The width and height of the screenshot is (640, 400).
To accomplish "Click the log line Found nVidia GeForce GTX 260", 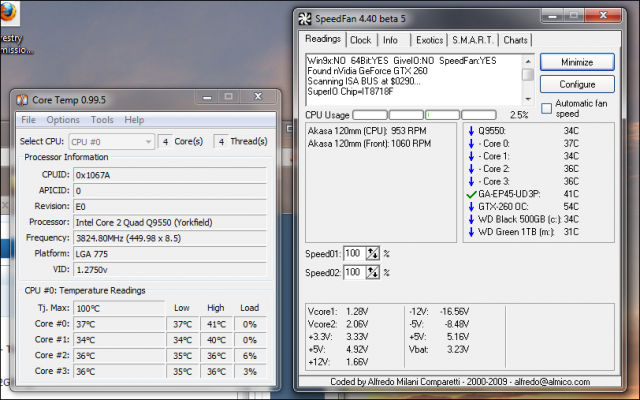I will point(367,71).
